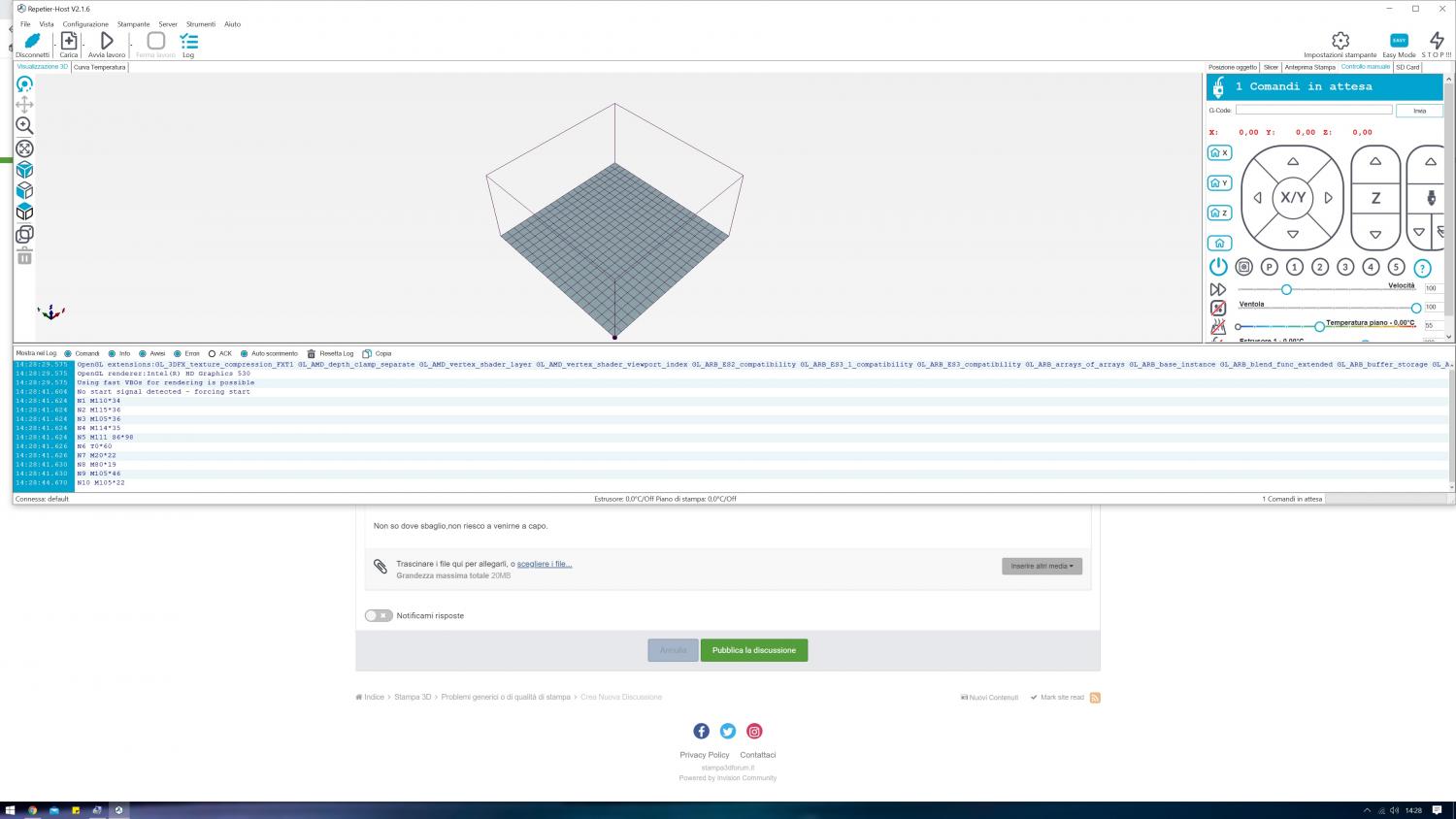This screenshot has width=1456, height=819.
Task: Move Z axis up arrow
Action: tap(1375, 162)
